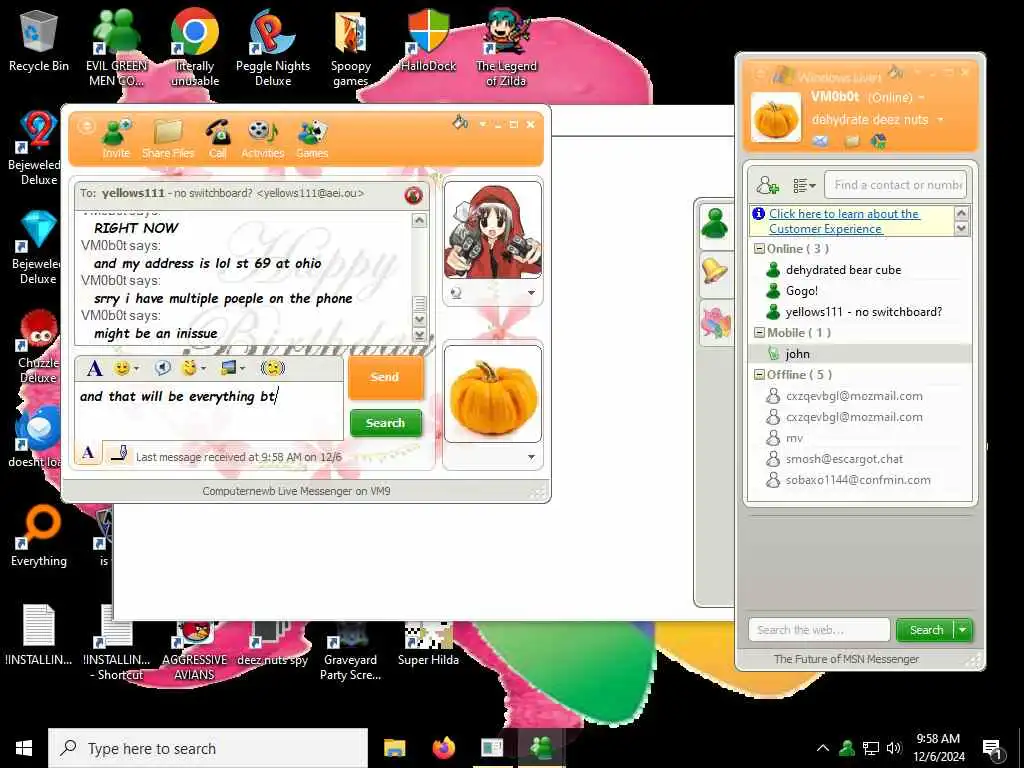Select yellows111 in contact list
Image resolution: width=1024 pixels, height=768 pixels.
click(863, 312)
